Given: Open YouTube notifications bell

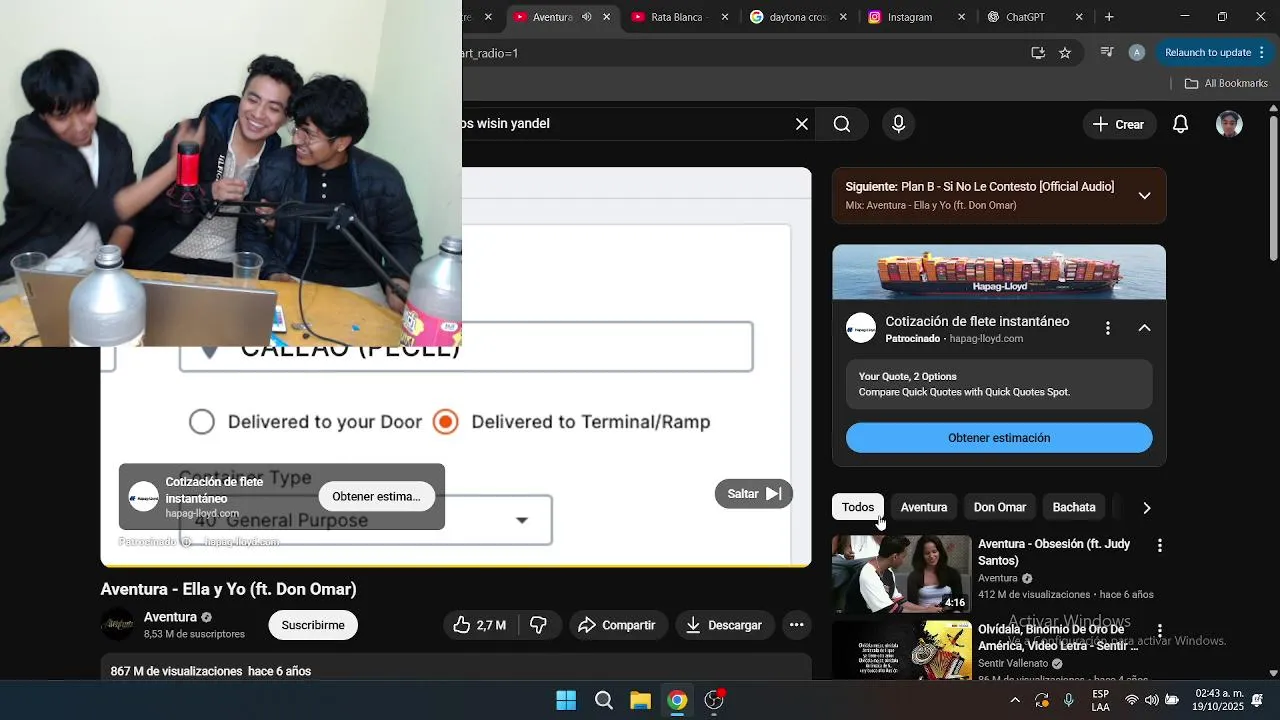Looking at the screenshot, I should pyautogui.click(x=1180, y=124).
